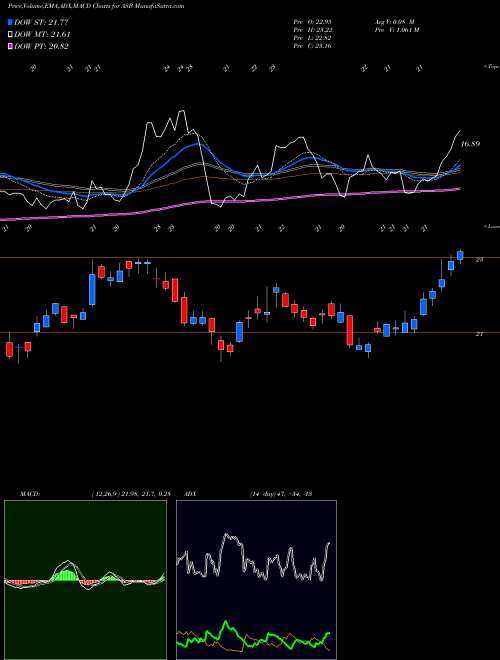Open the green MACD histogram panel
Image resolution: width=500 pixels, height=660 pixels.
point(85,580)
